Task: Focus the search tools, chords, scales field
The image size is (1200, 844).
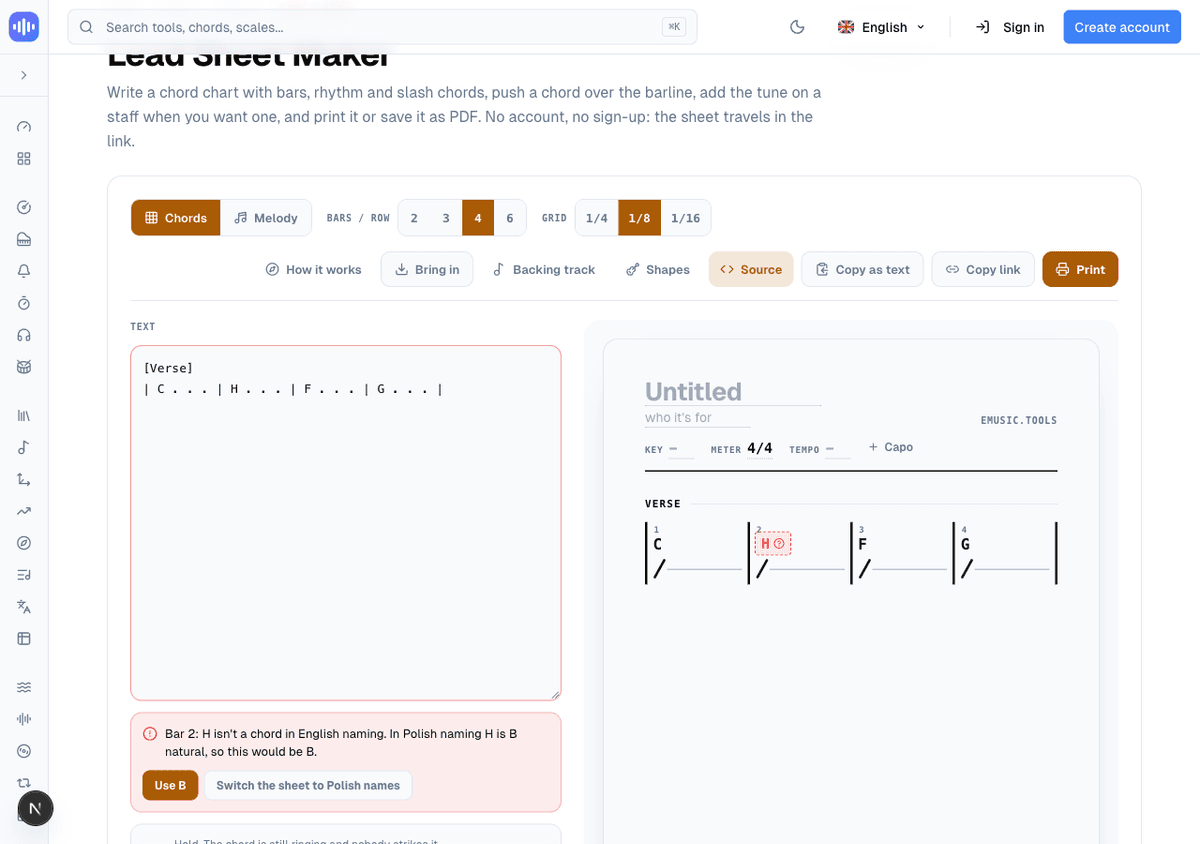Action: pyautogui.click(x=382, y=27)
